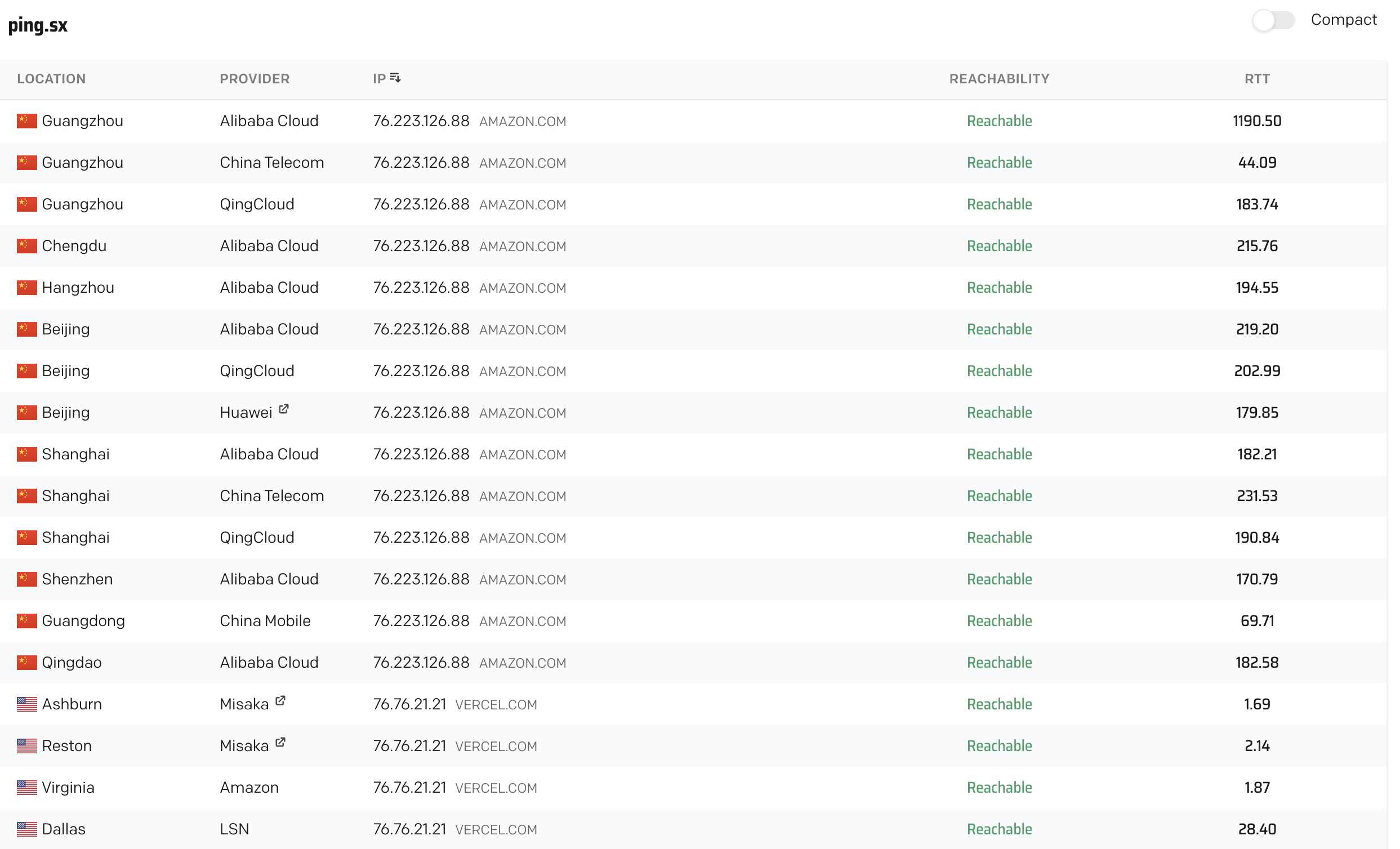Click the Compact label text

click(x=1343, y=20)
